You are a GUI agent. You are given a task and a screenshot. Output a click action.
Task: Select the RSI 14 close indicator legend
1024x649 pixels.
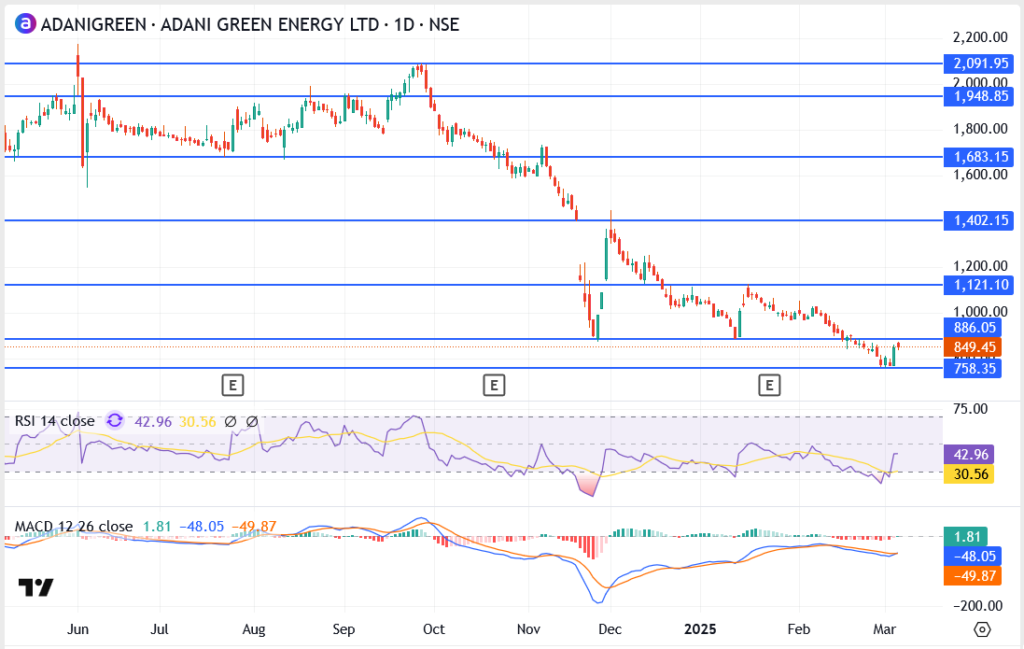(x=55, y=421)
